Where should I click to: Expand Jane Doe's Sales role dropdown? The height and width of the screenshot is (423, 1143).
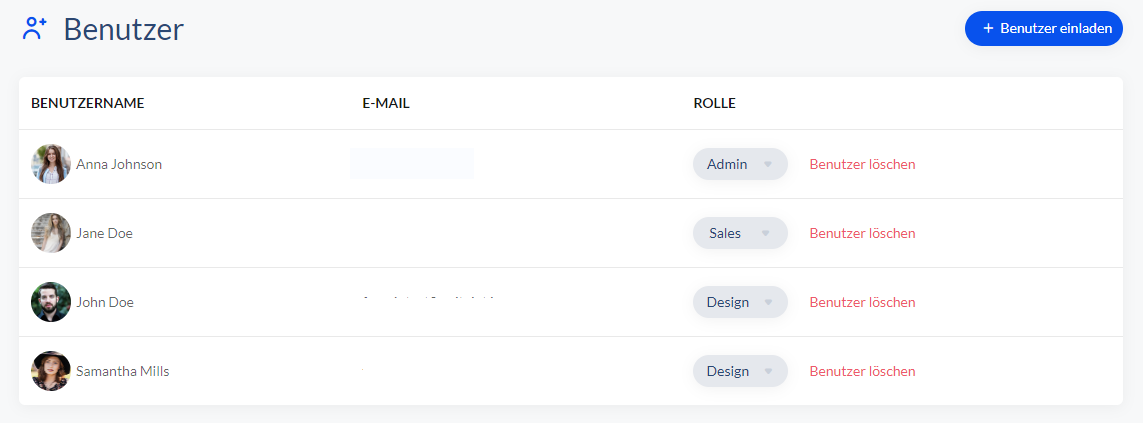740,233
